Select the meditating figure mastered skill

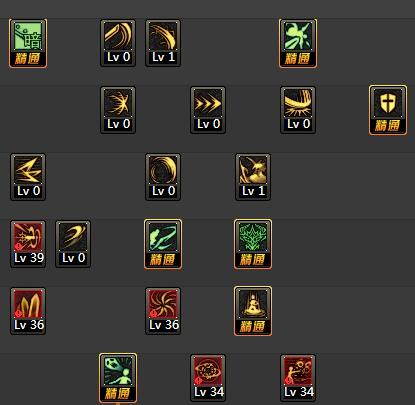[253, 311]
